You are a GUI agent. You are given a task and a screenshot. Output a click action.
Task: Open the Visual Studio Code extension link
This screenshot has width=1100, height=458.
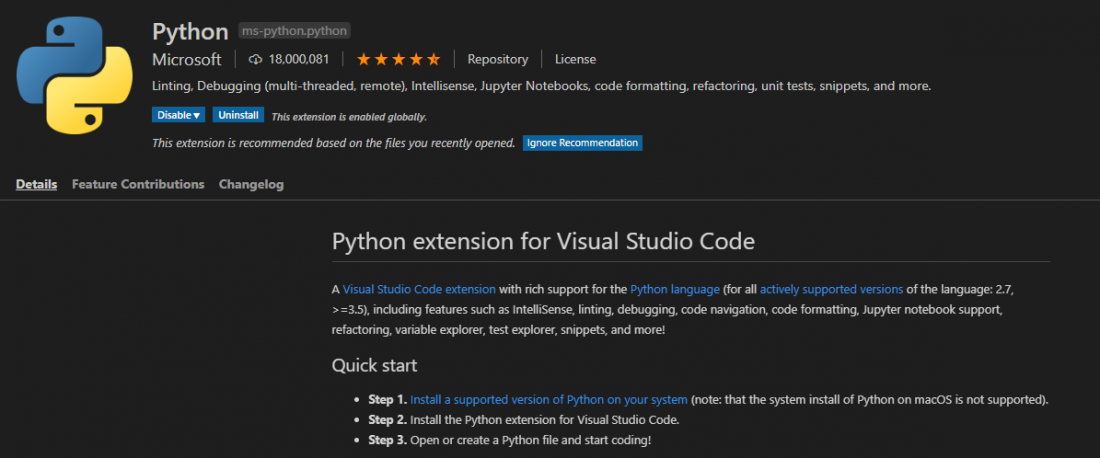click(x=420, y=289)
